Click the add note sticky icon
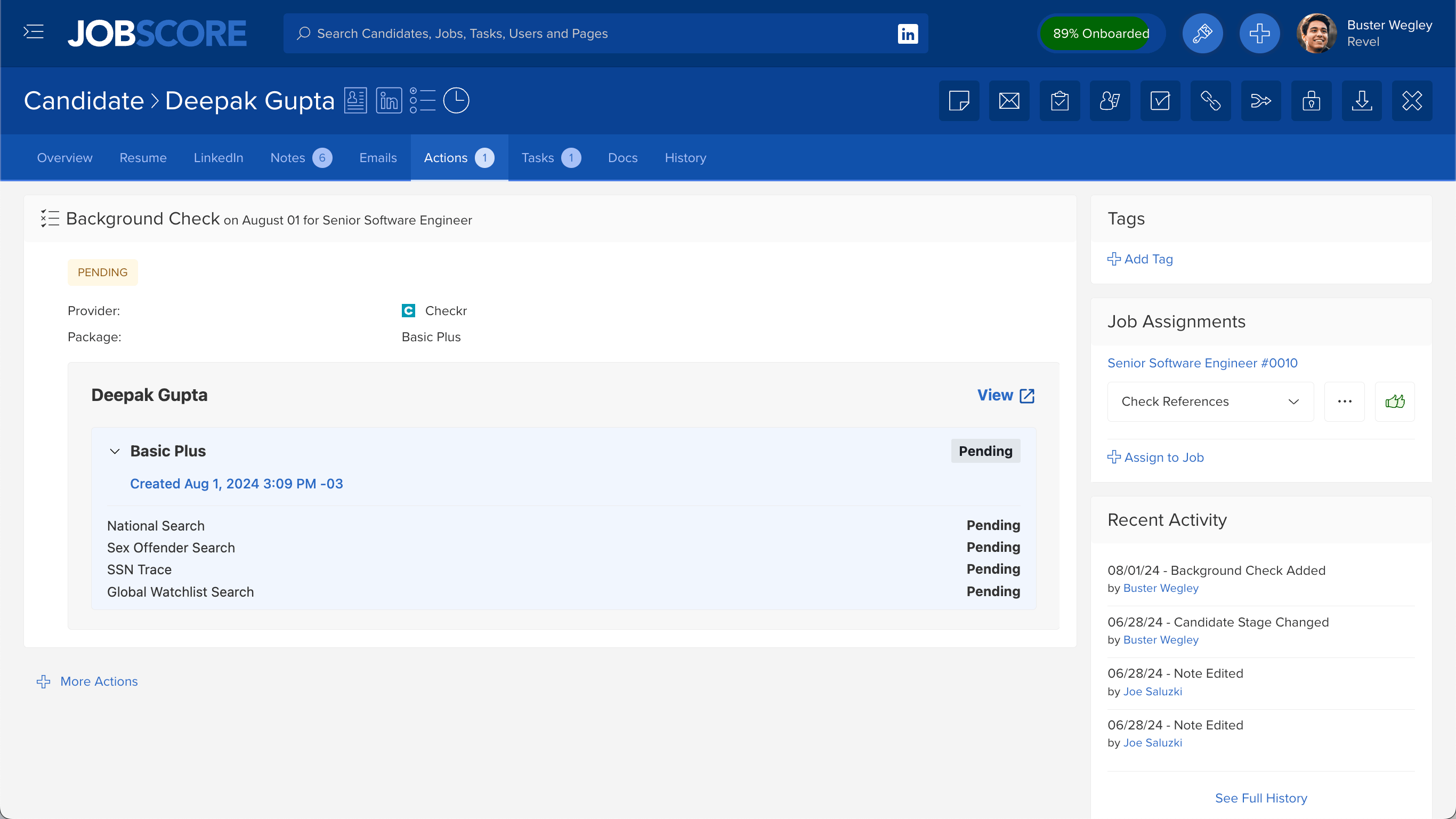This screenshot has width=1456, height=819. coord(959,101)
